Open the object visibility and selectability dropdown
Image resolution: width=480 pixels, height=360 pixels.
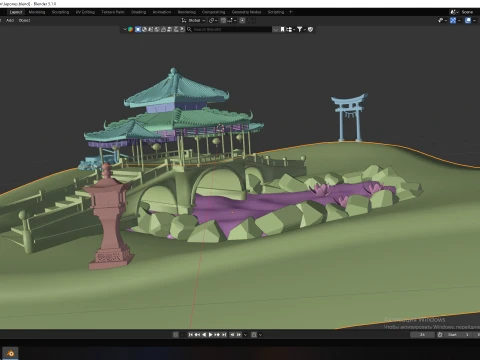click(442, 20)
